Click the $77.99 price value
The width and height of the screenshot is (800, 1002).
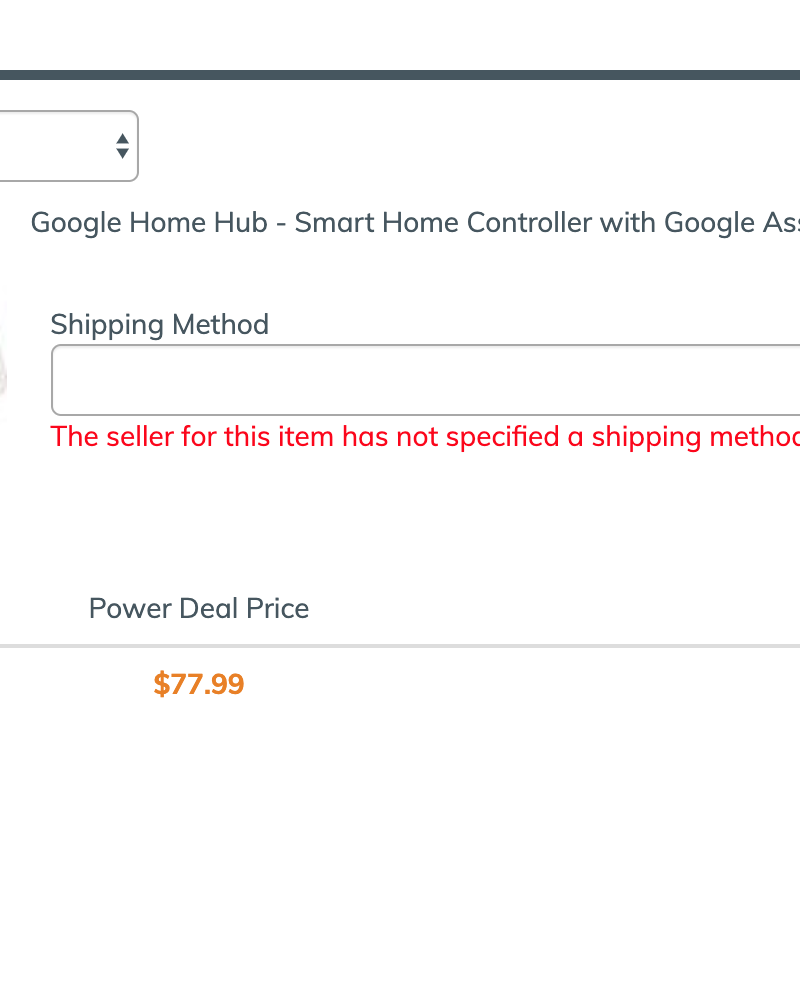tap(199, 684)
